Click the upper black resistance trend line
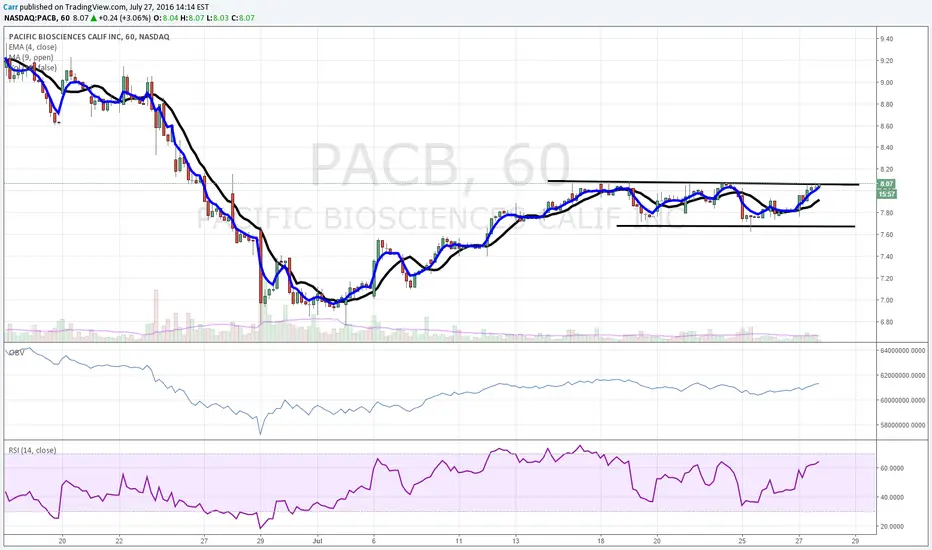Screen dimensions: 932x550 tap(703, 183)
